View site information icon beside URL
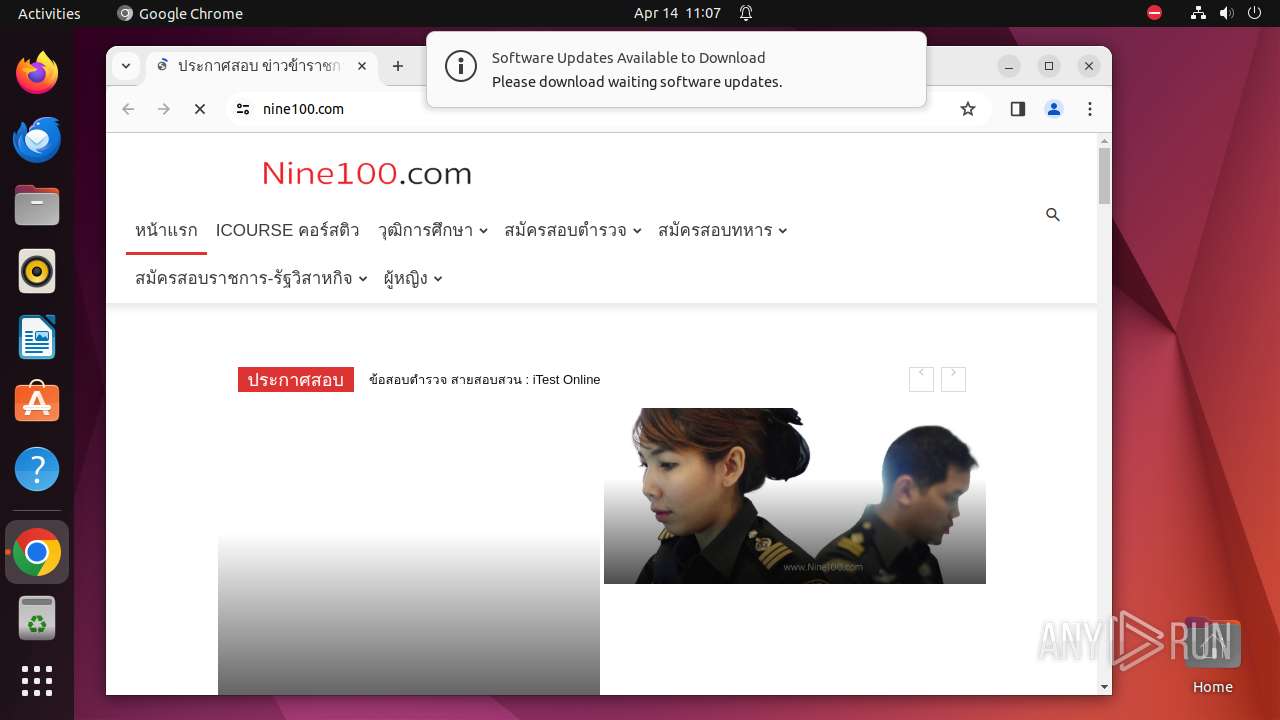 [243, 109]
